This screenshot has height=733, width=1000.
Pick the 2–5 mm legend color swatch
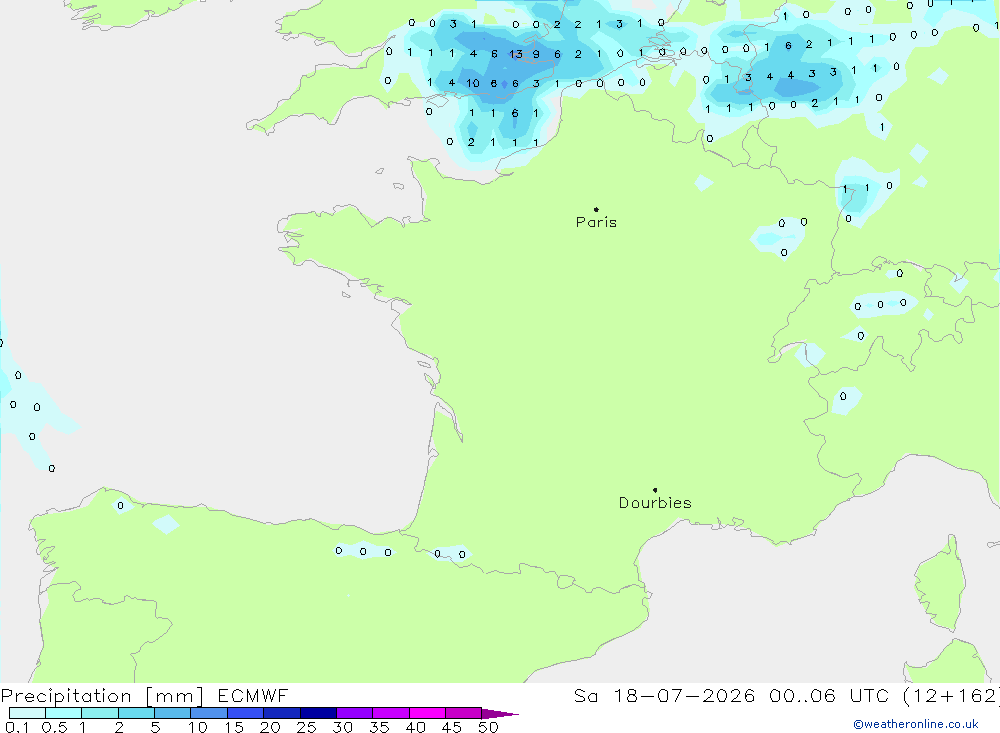136,713
